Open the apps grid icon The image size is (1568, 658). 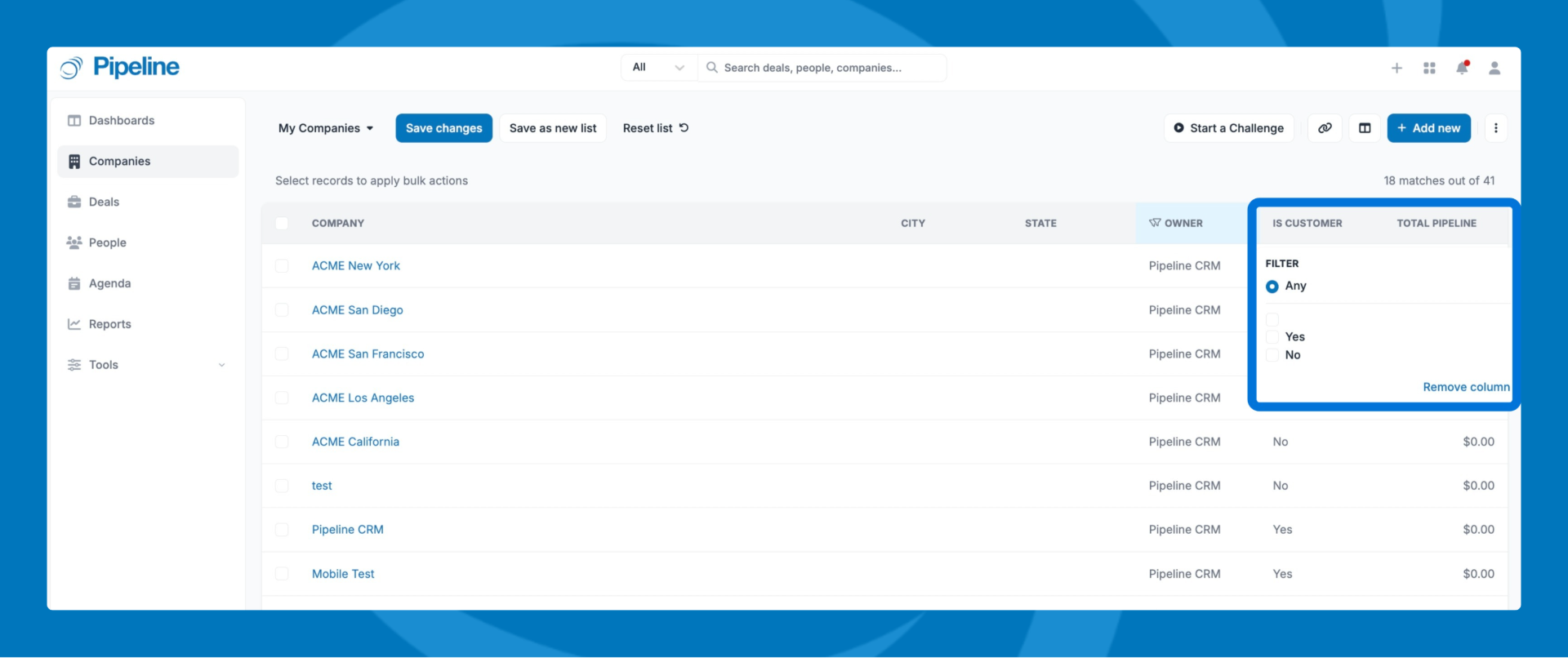point(1429,69)
